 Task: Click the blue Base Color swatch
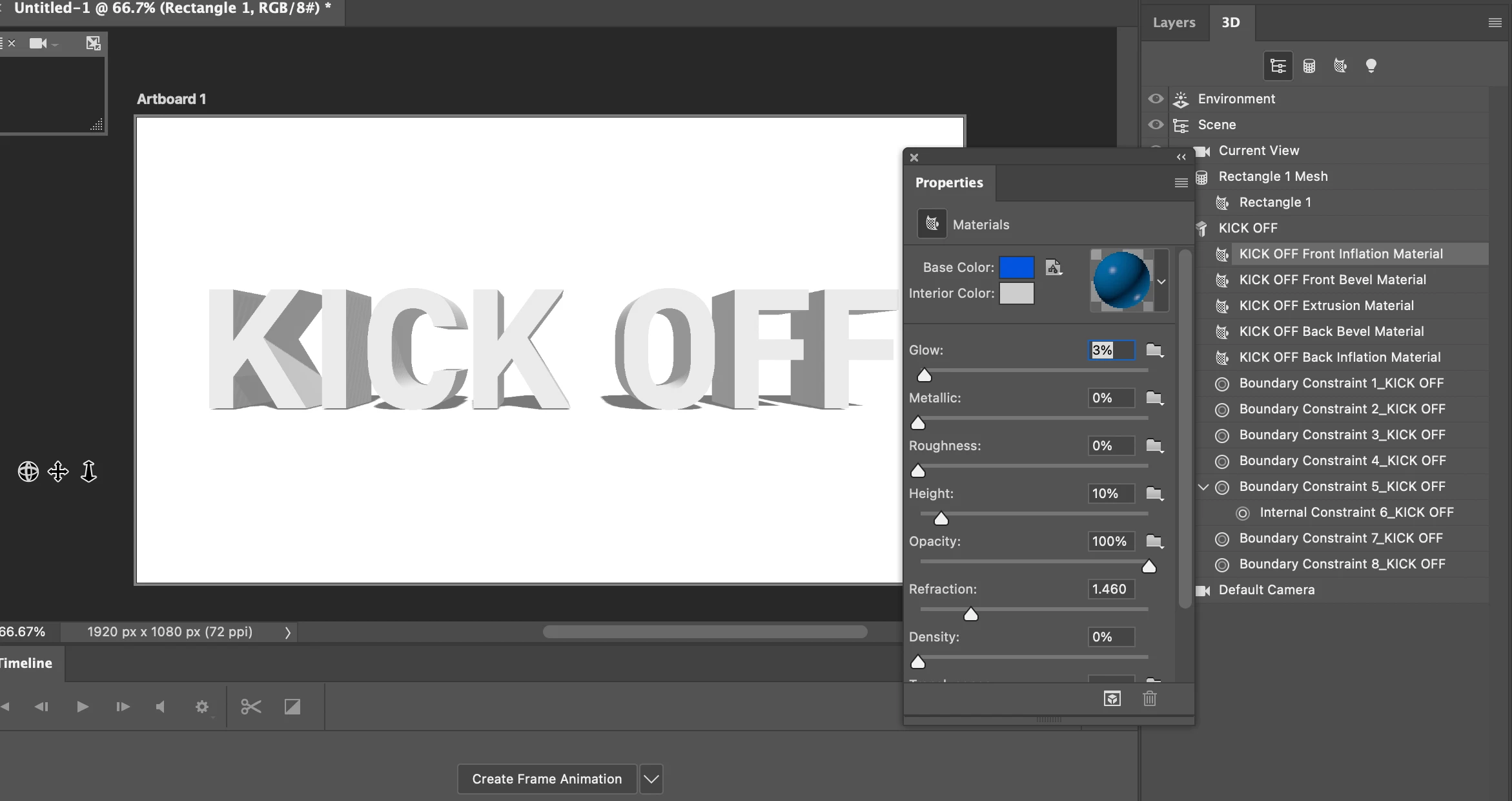click(x=1016, y=267)
